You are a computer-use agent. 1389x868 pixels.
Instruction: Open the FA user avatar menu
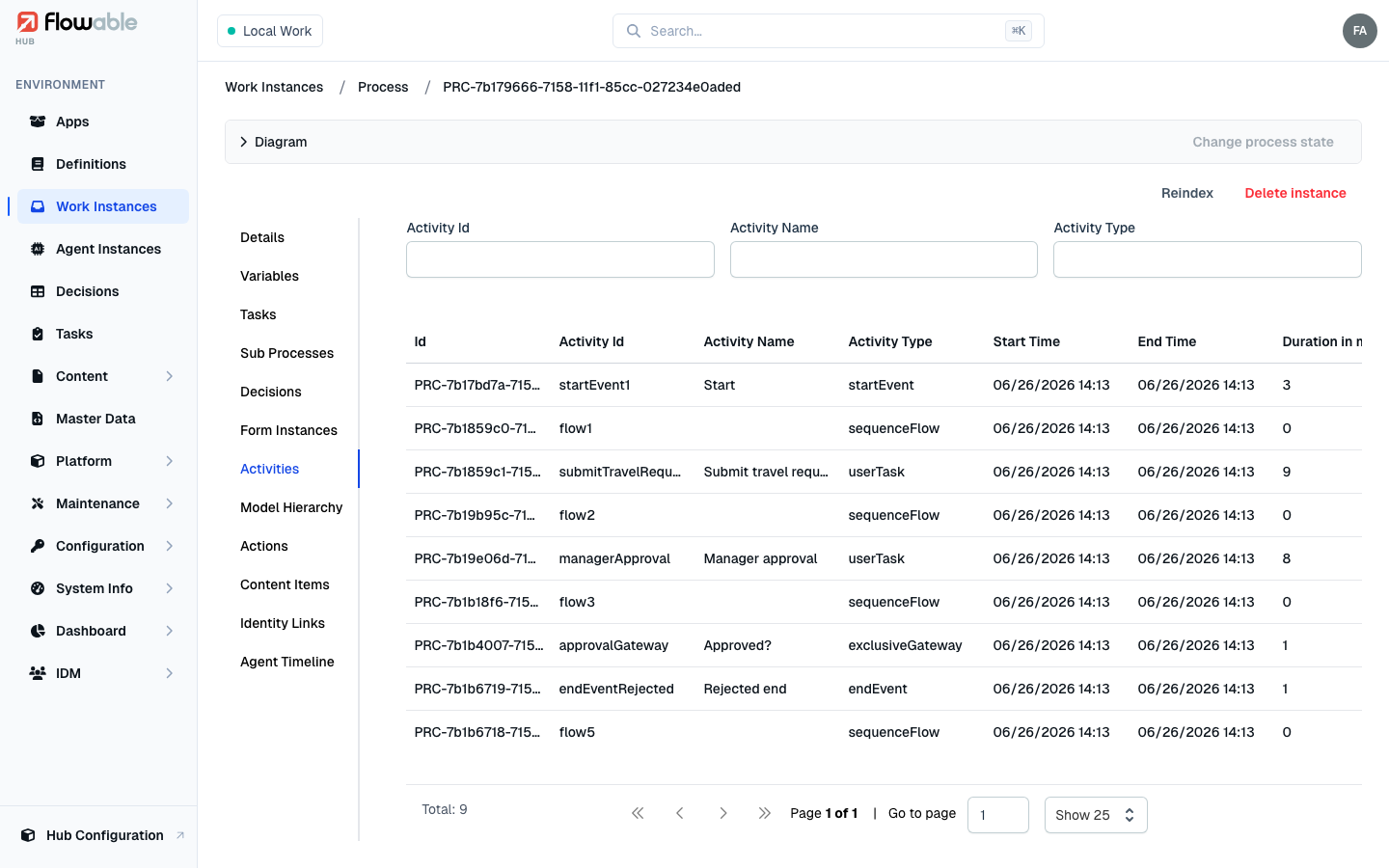[1359, 31]
